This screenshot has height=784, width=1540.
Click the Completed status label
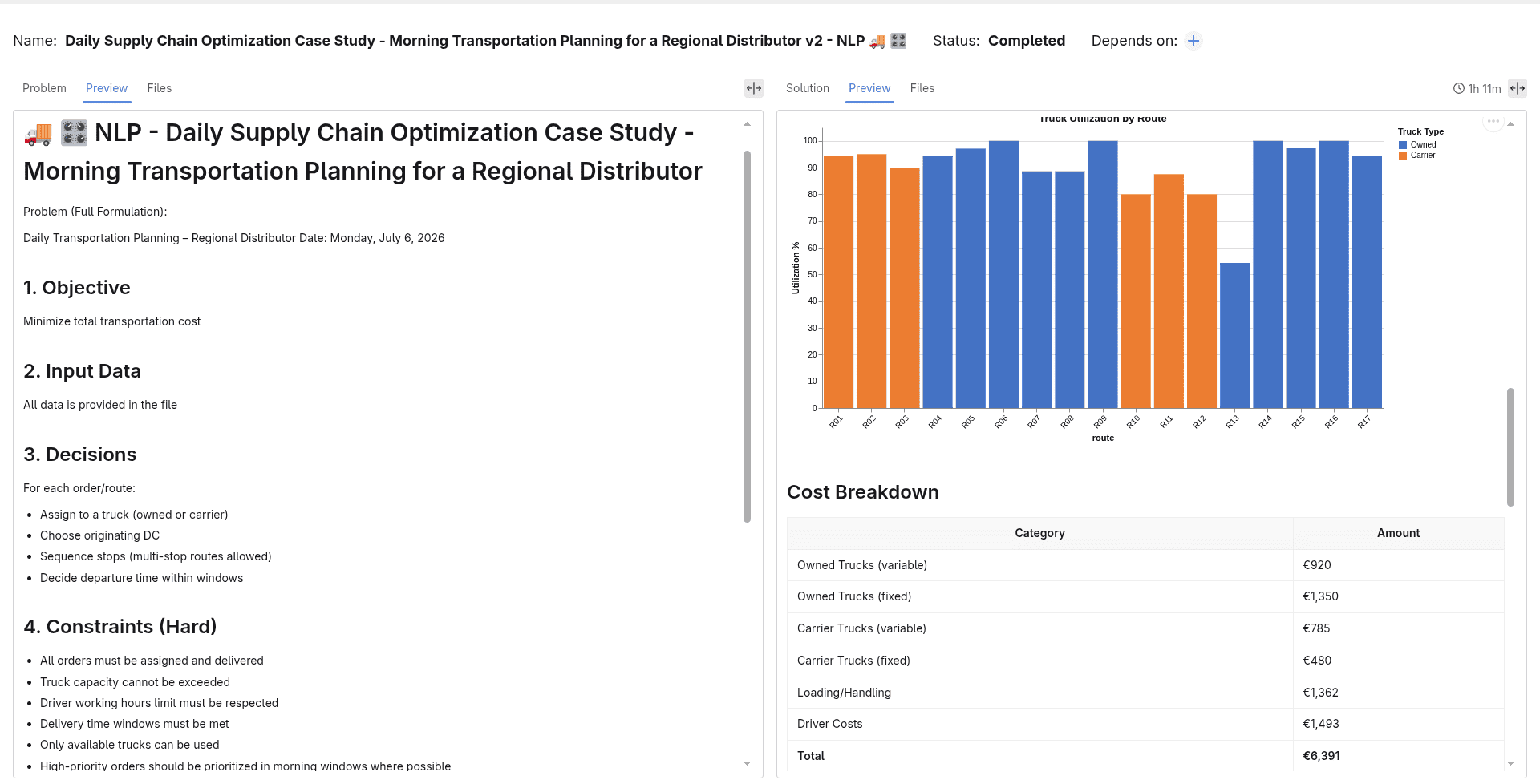point(1027,41)
